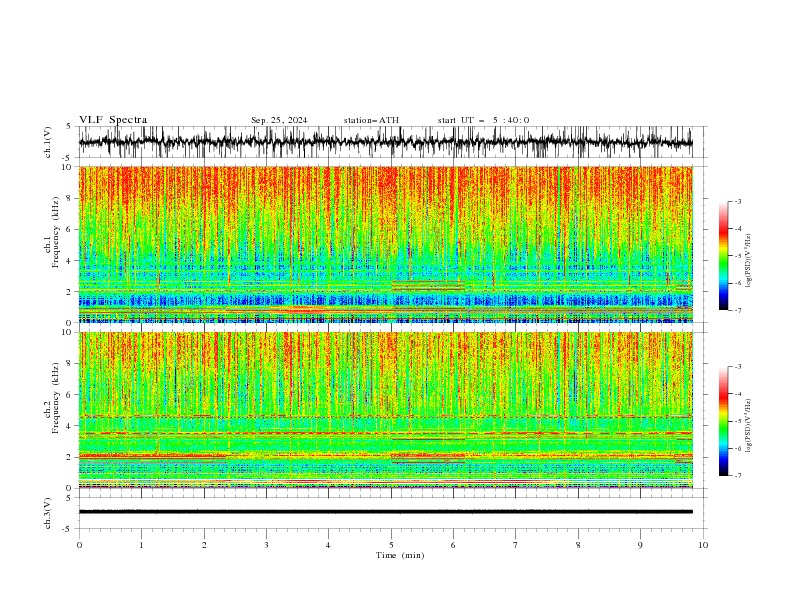Image resolution: width=792 pixels, height=612 pixels.
Task: Click the "station=ATH" label
Action: click(371, 120)
